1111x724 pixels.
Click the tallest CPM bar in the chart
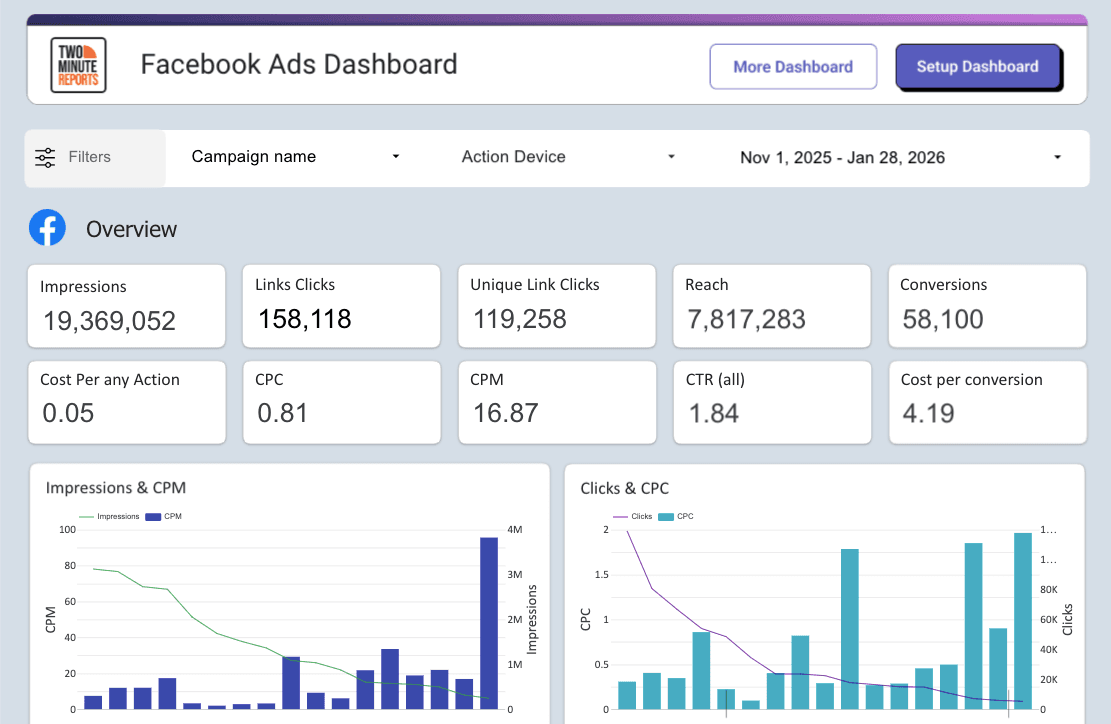tap(488, 620)
